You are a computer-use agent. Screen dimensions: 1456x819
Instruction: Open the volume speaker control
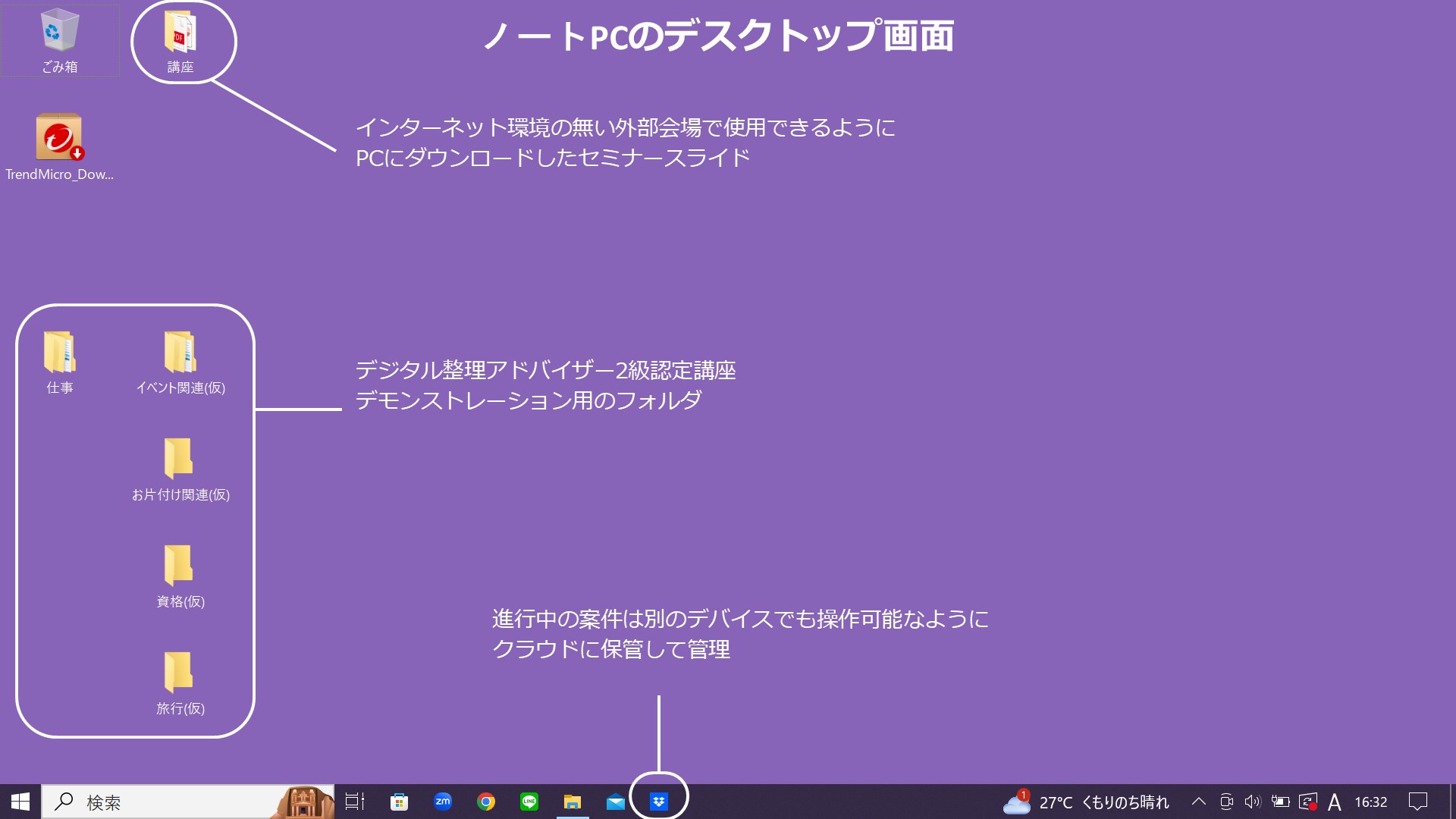[1253, 802]
